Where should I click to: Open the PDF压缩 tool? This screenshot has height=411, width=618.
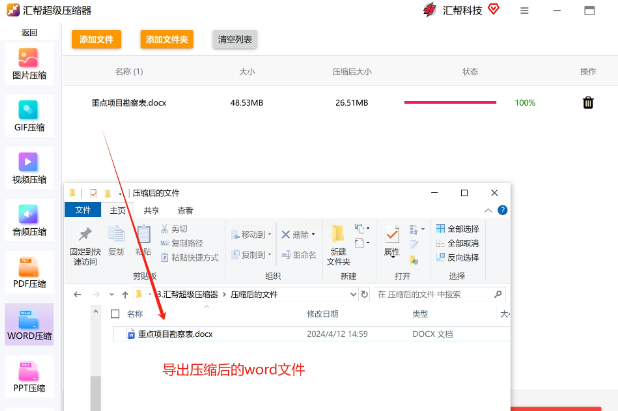click(x=29, y=272)
